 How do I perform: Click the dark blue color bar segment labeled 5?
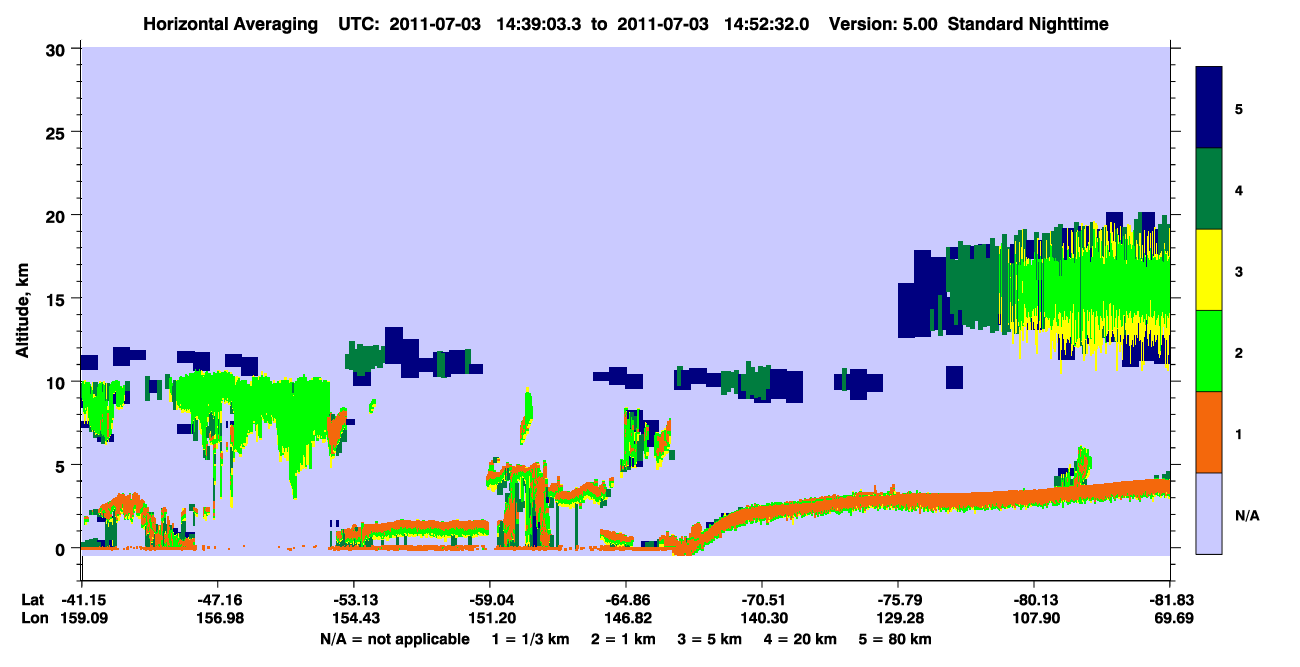pyautogui.click(x=1209, y=108)
